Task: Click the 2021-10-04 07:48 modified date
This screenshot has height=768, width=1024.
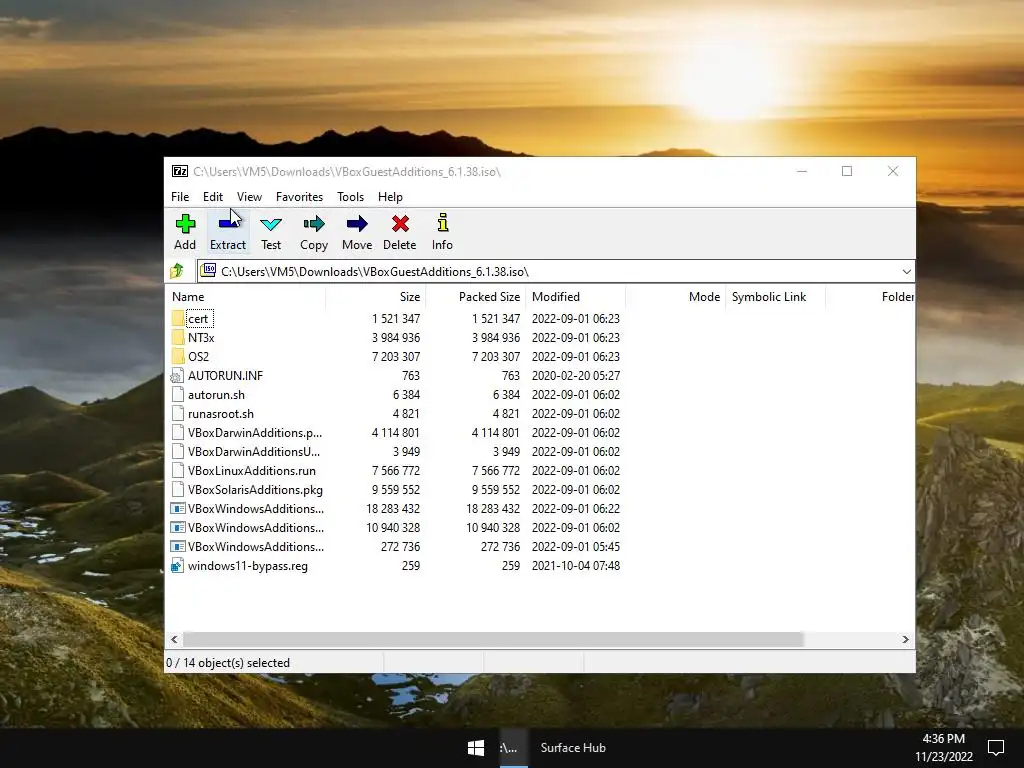Action: [576, 566]
